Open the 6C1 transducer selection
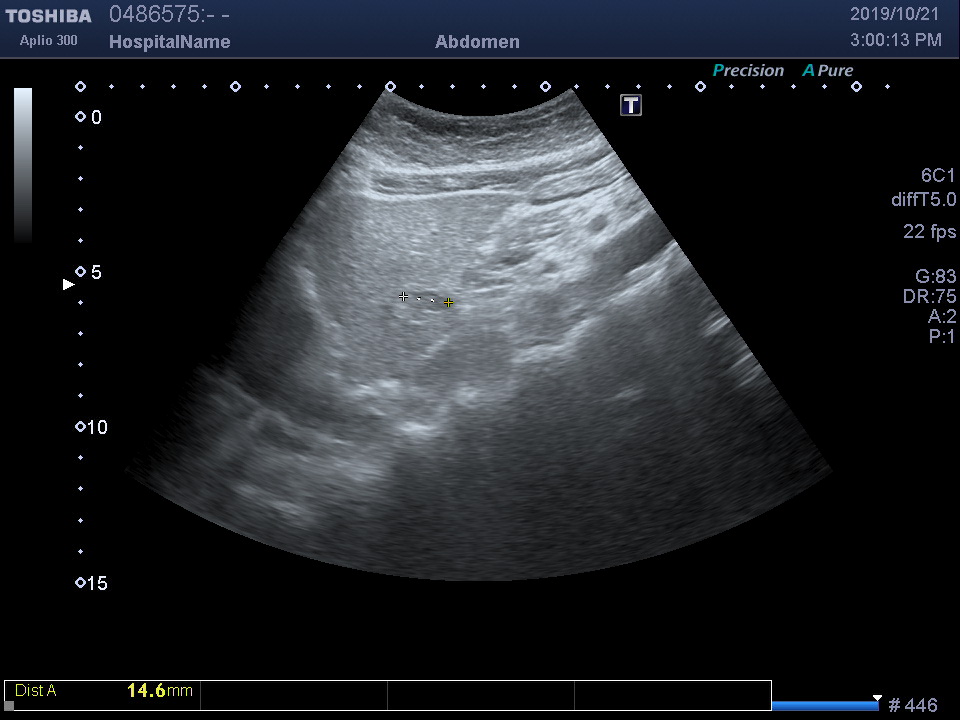 938,175
